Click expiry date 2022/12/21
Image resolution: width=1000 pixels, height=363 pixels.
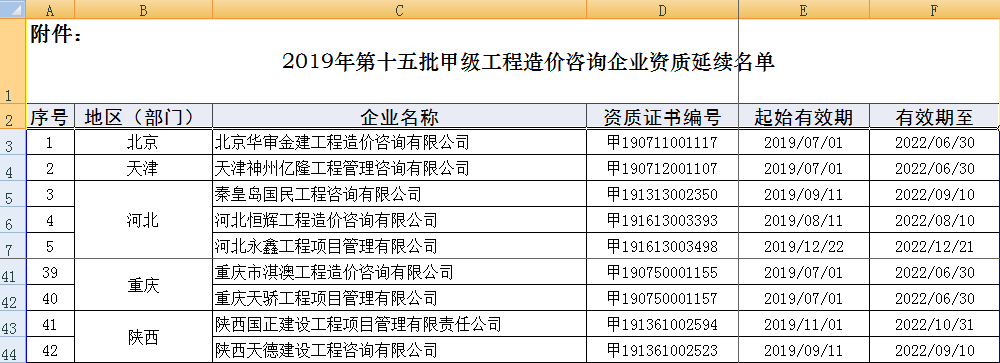[934, 246]
